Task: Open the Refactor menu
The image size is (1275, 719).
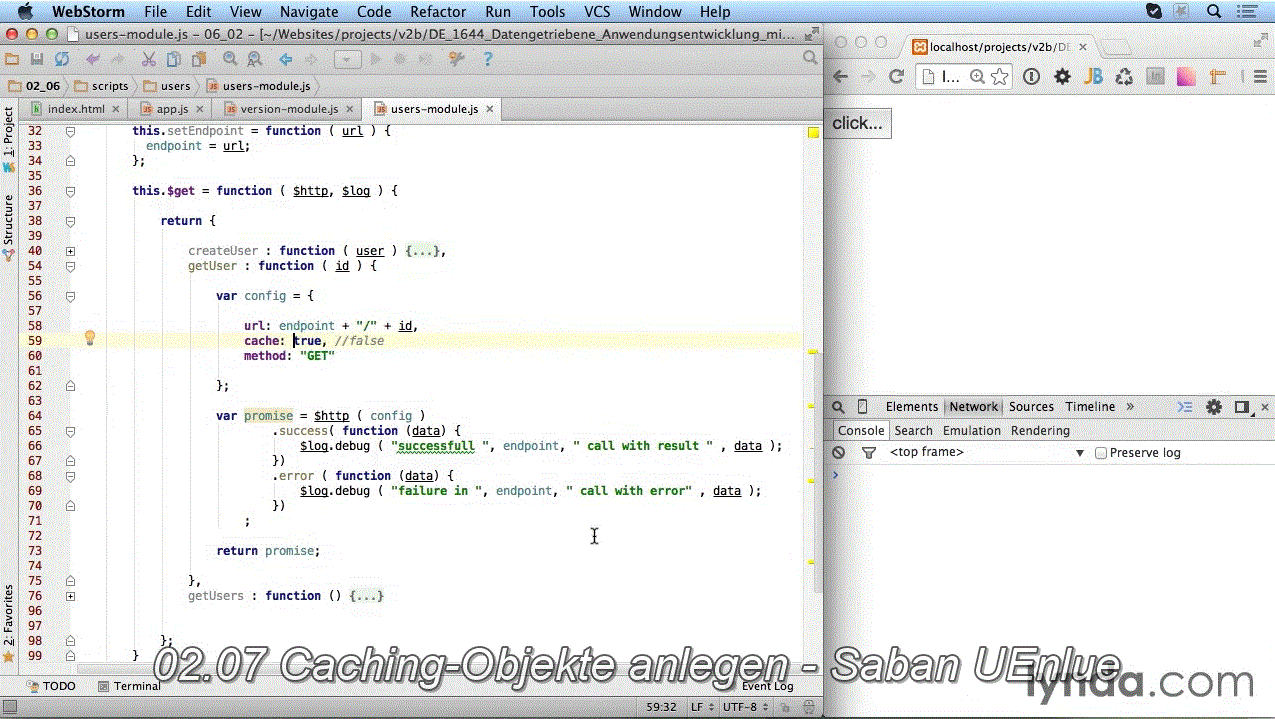Action: (438, 12)
